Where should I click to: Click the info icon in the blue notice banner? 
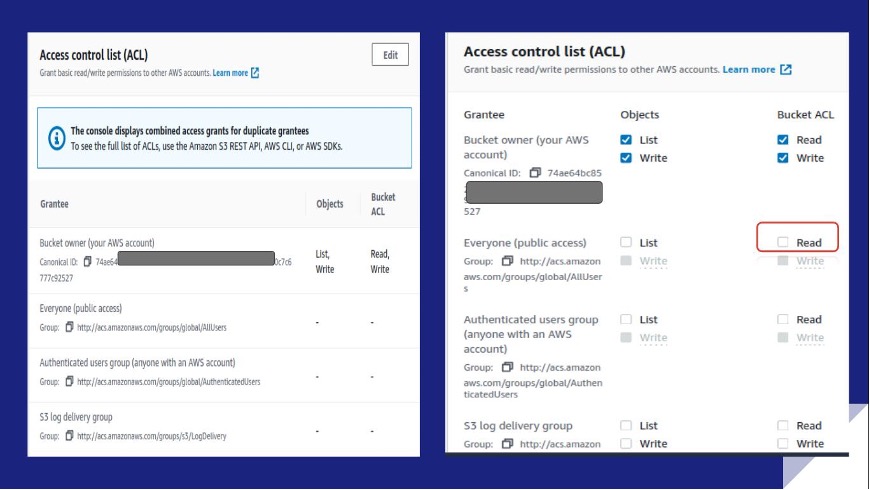tap(56, 138)
